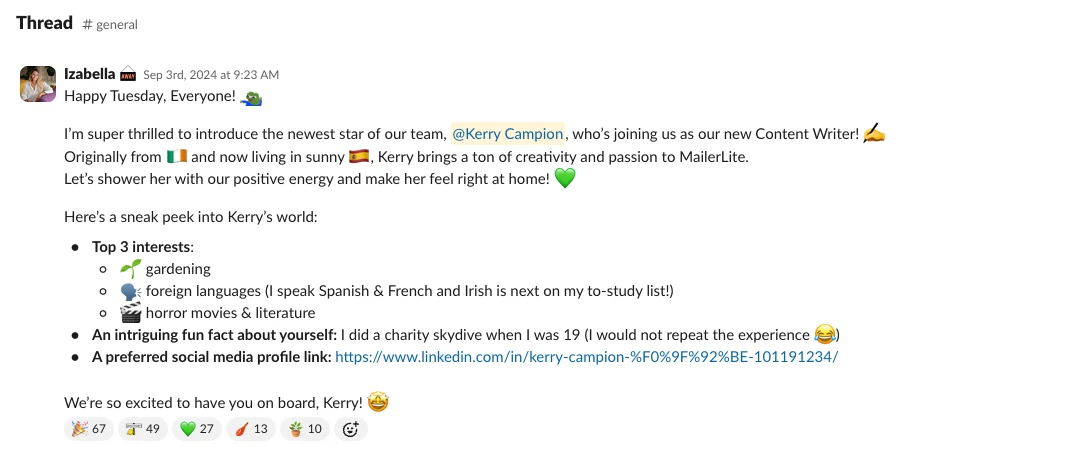This screenshot has height=454, width=1074.
Task: Go to the #general channel
Action: (x=110, y=24)
